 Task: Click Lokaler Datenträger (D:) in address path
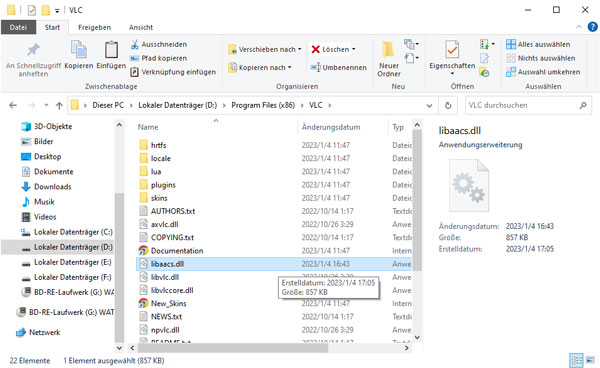[178, 105]
